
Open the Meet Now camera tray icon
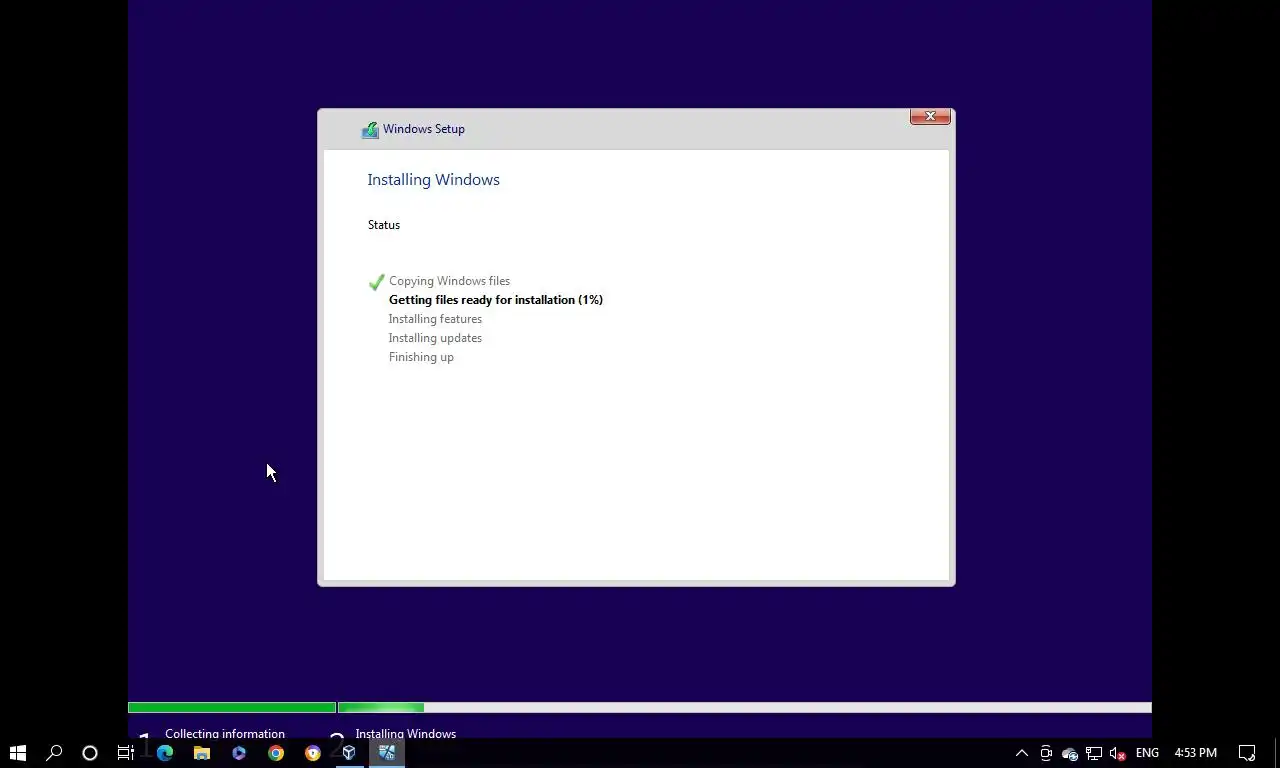1046,753
